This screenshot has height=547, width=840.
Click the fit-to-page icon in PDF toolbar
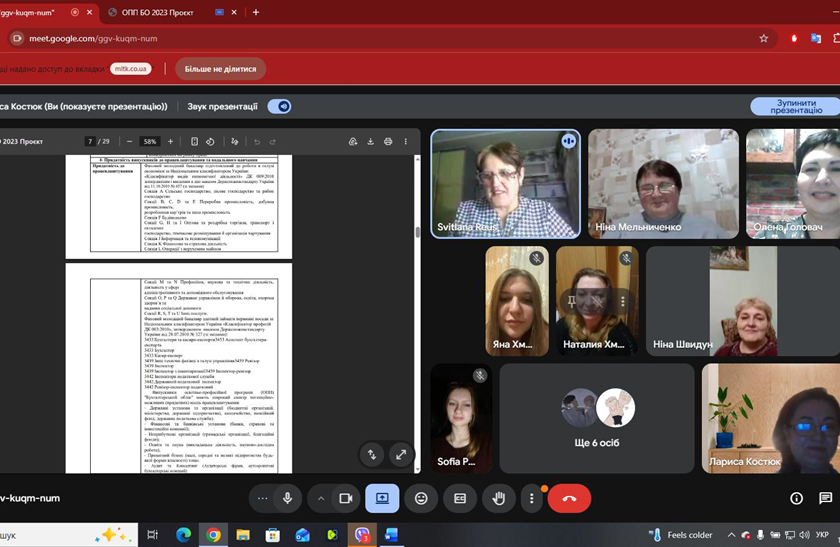[194, 142]
